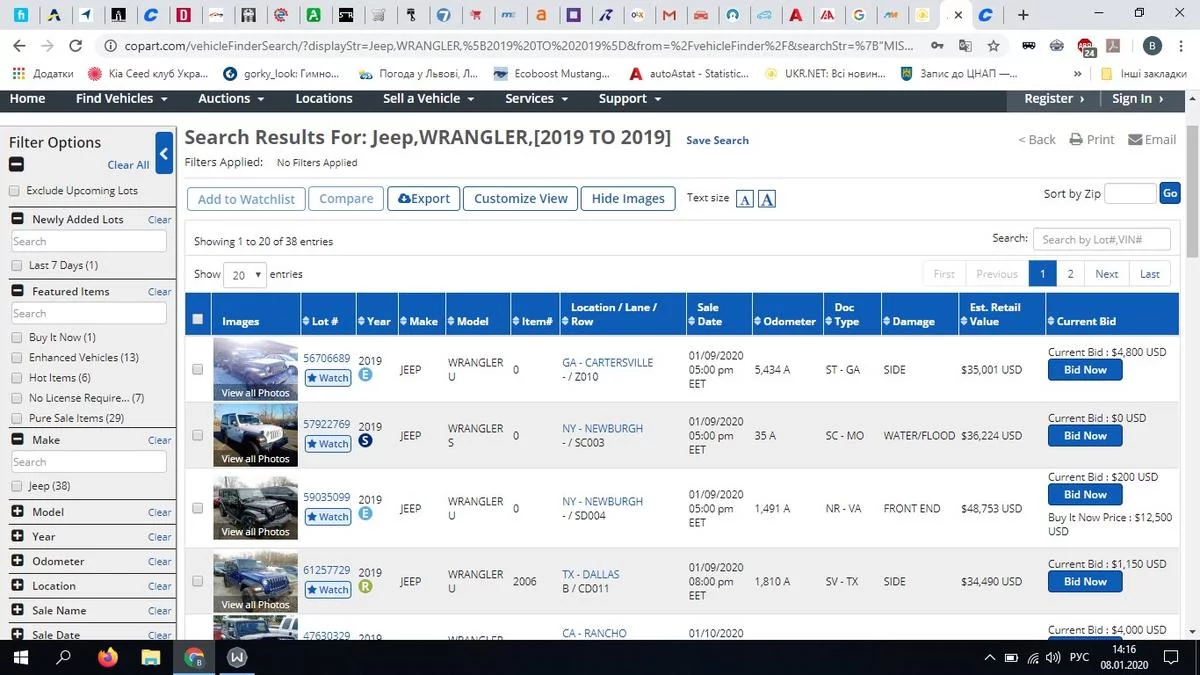Bookmark this page with star icon
Viewport: 1200px width, 675px height.
993,46
